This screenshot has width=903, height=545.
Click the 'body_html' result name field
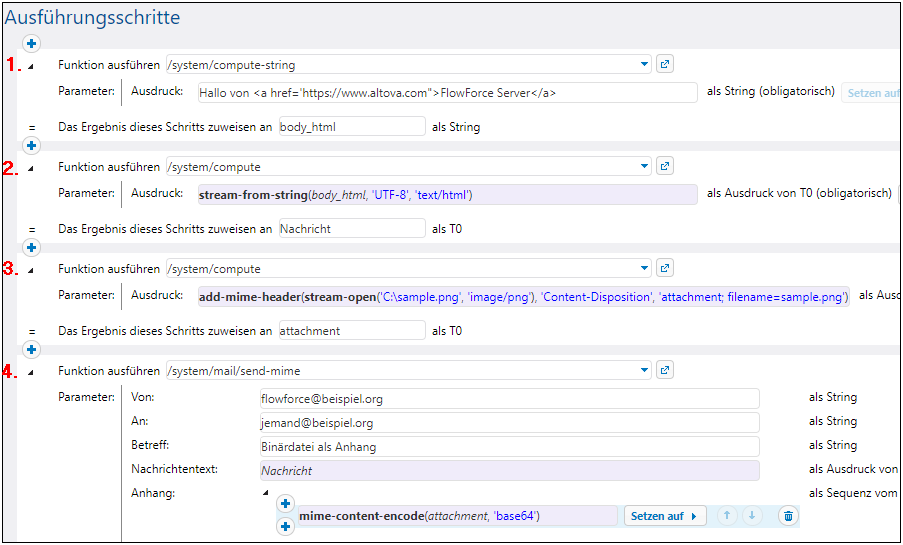click(x=351, y=127)
